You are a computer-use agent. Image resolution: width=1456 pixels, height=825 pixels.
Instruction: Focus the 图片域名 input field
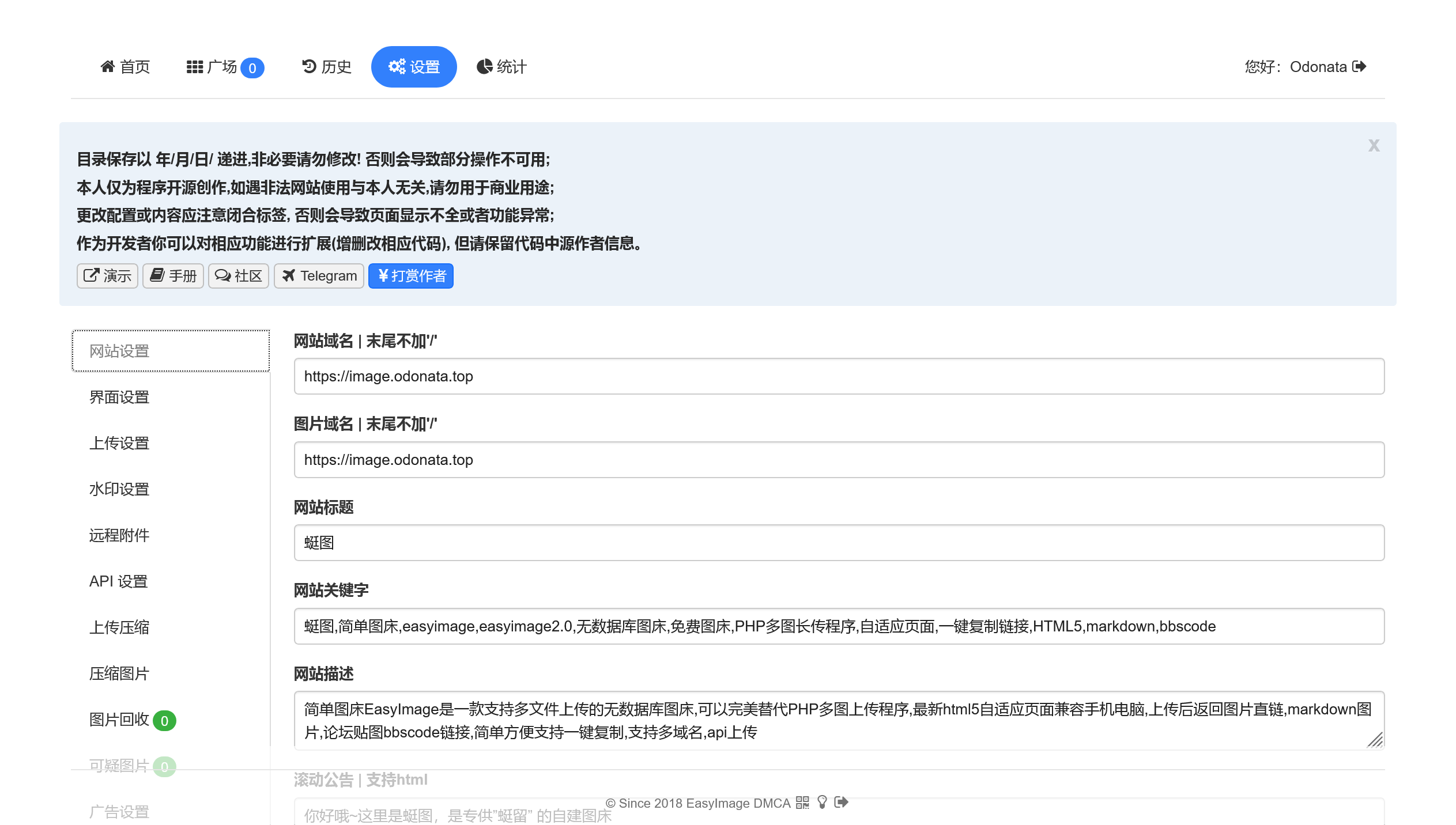[x=839, y=460]
